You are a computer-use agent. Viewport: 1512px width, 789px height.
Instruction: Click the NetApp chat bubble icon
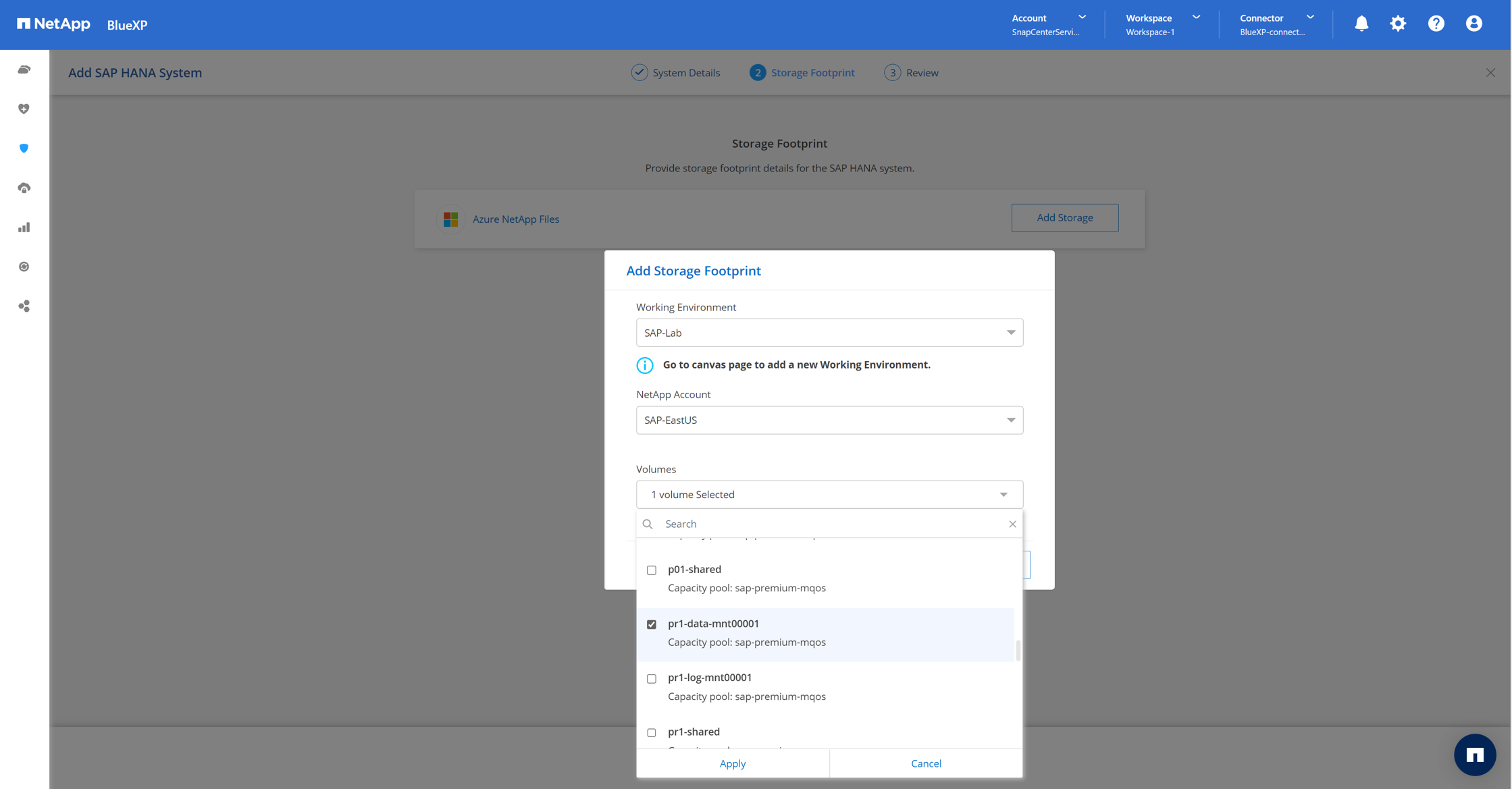(1474, 755)
